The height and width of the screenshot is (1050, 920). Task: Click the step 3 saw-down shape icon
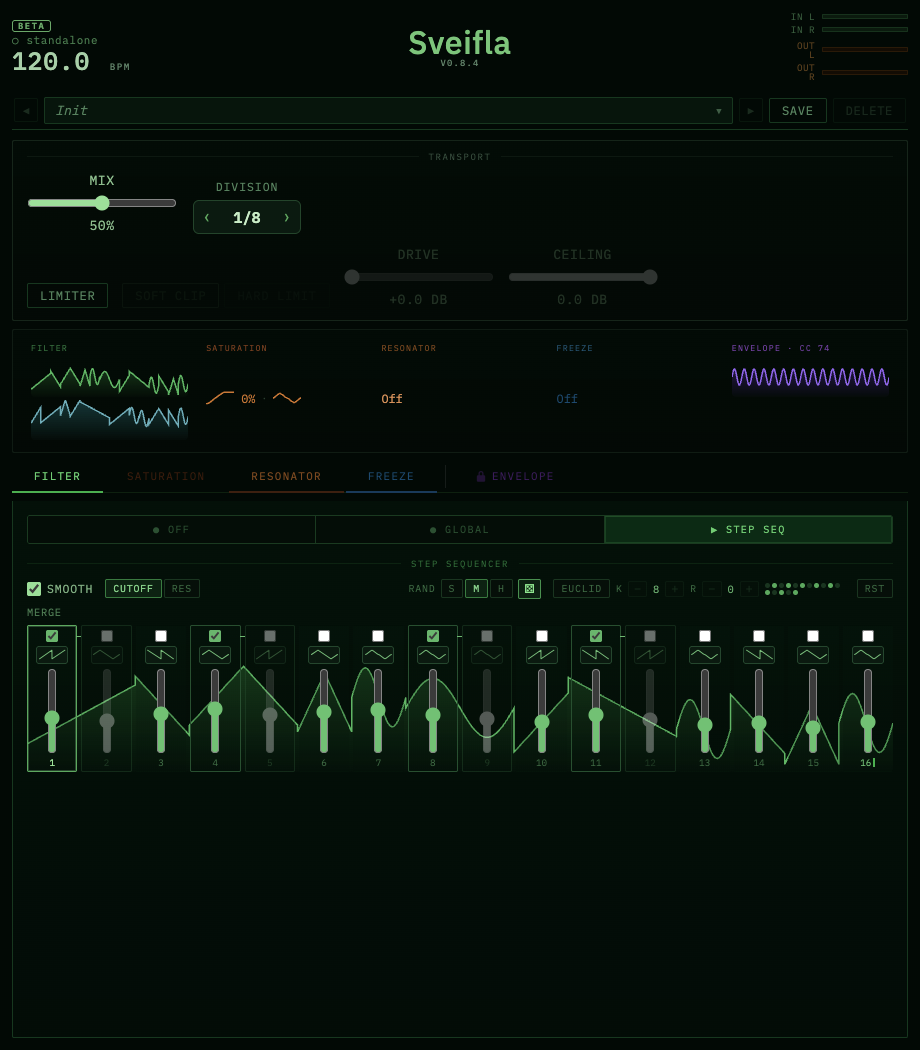(x=161, y=655)
